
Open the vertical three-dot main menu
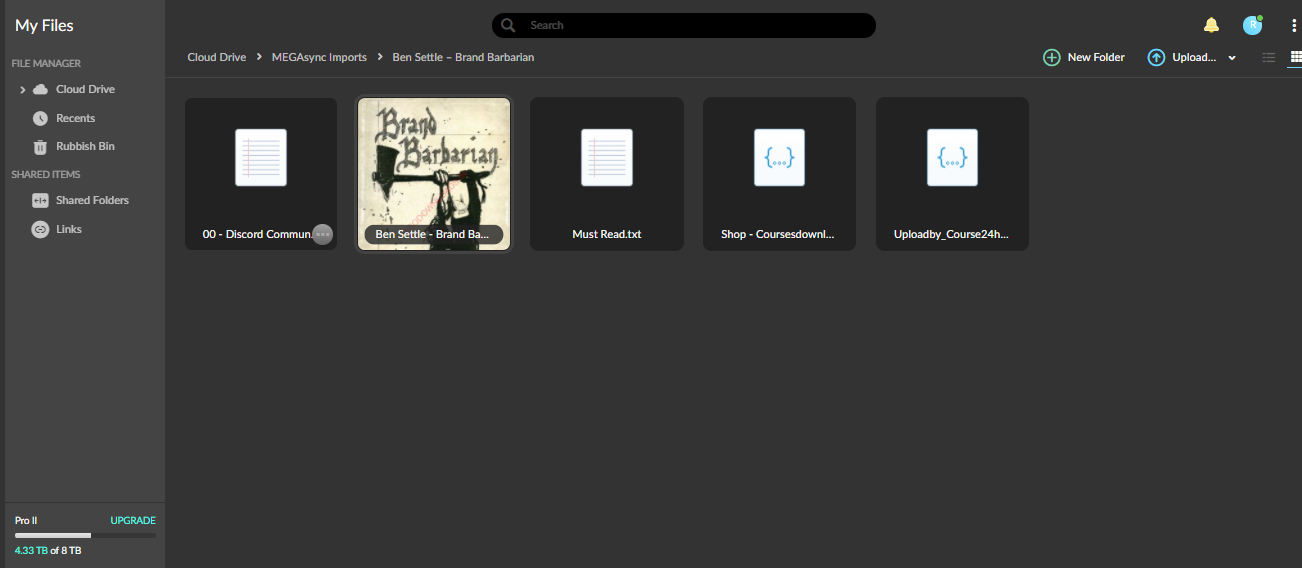[x=1293, y=25]
